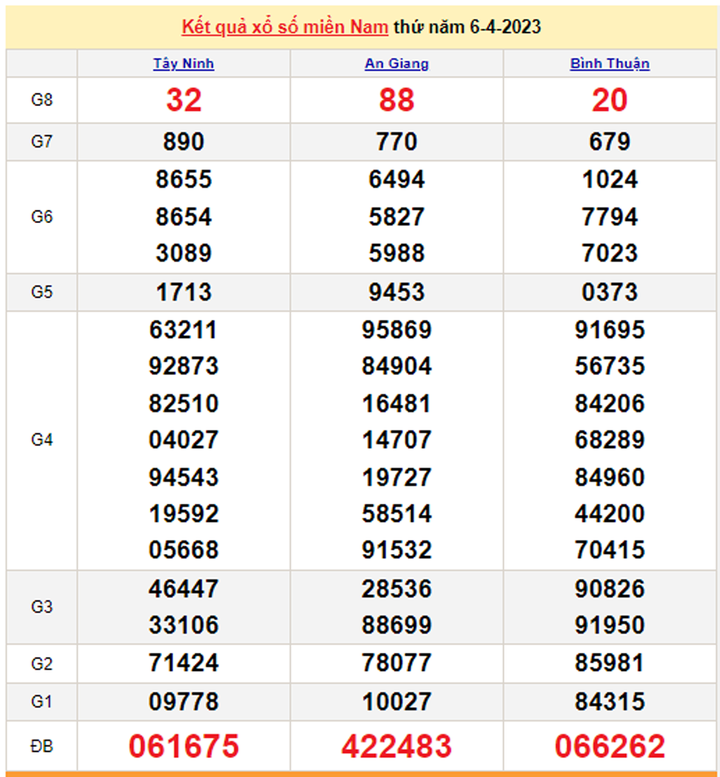Select Tây Ninh special prize 061675
The image size is (720, 777).
pyautogui.click(x=183, y=746)
